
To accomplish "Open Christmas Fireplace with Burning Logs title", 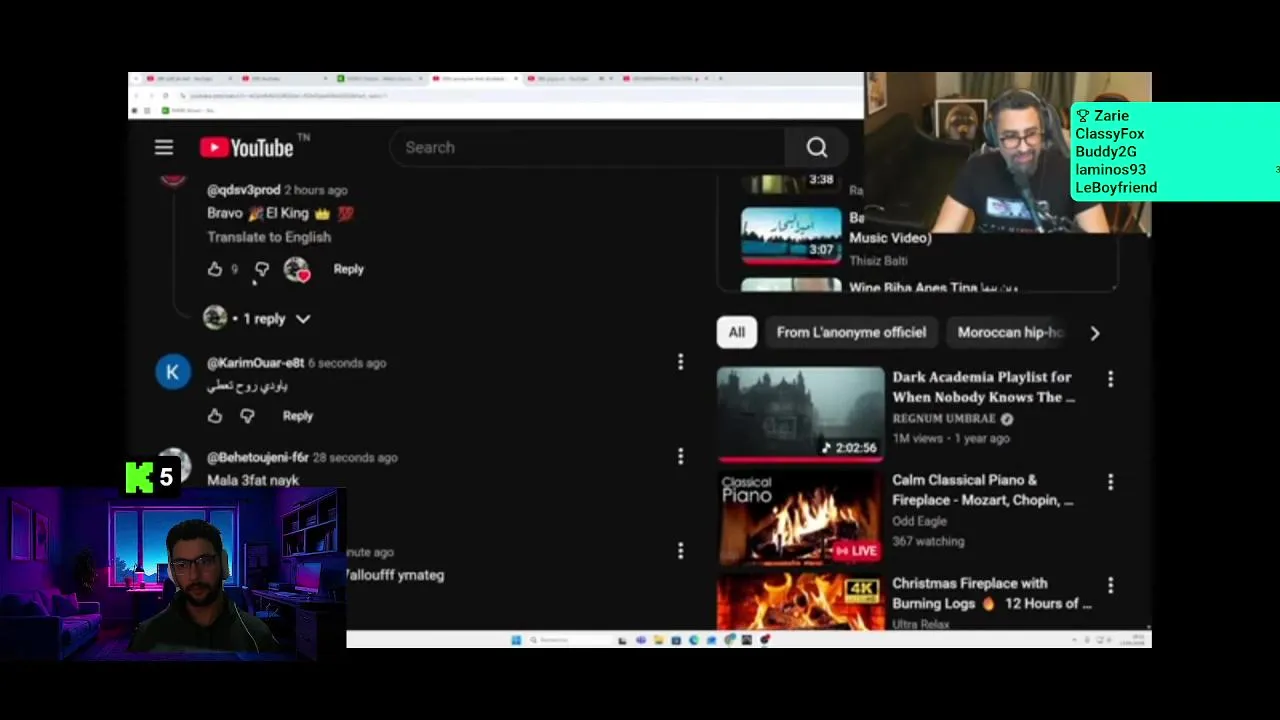I will pos(991,593).
